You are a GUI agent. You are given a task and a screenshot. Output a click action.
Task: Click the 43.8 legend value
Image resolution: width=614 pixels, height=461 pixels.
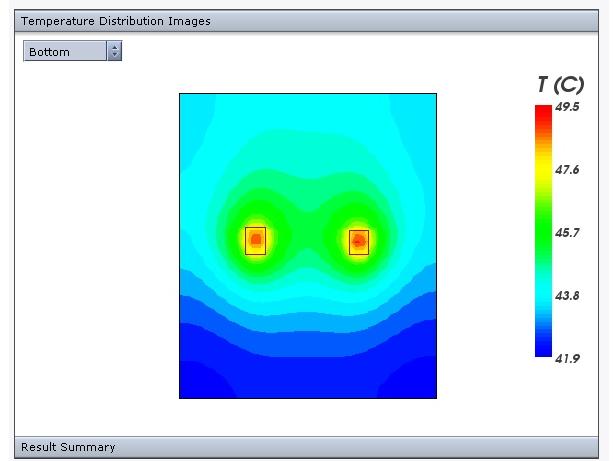[567, 295]
